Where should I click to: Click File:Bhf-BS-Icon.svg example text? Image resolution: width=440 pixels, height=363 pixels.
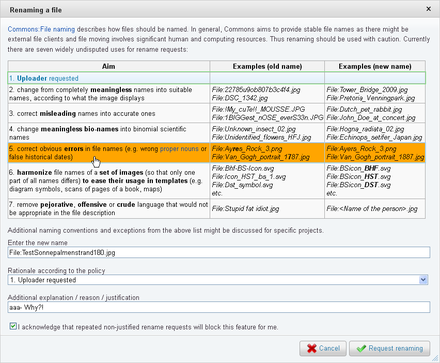click(x=243, y=168)
